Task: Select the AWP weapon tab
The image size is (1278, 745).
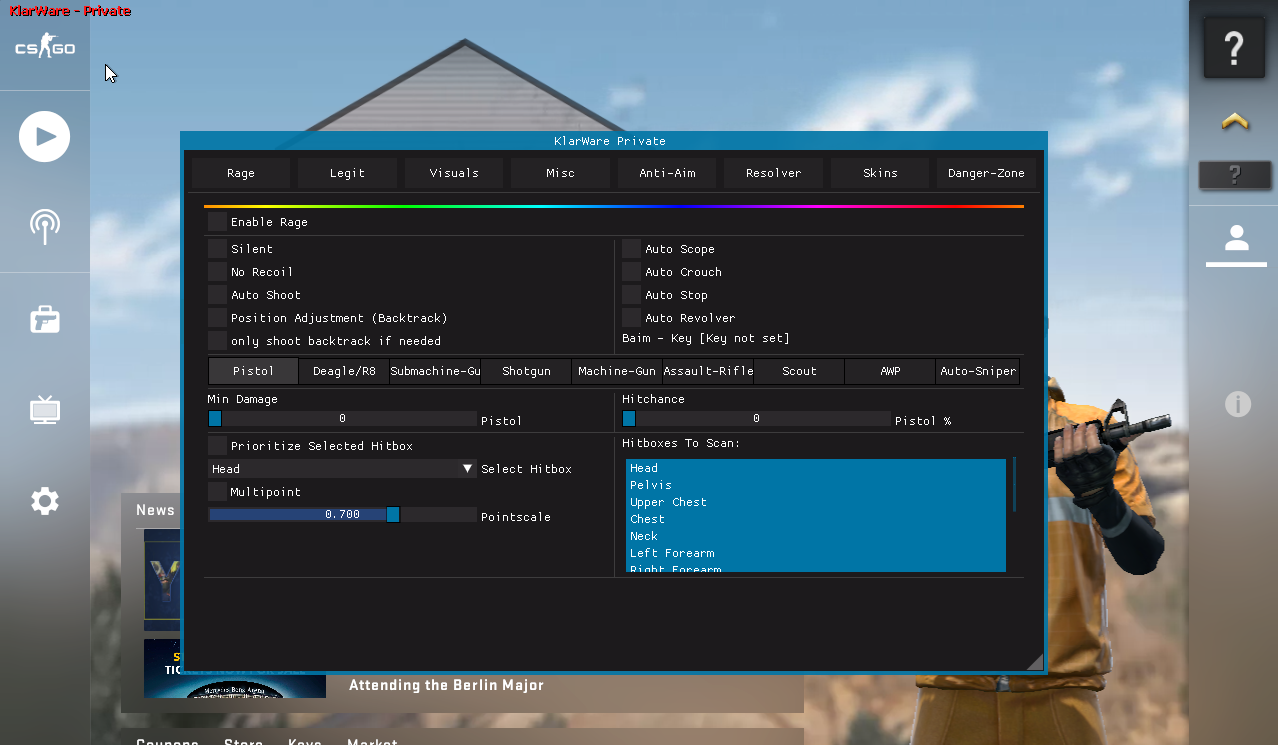Action: coord(890,371)
